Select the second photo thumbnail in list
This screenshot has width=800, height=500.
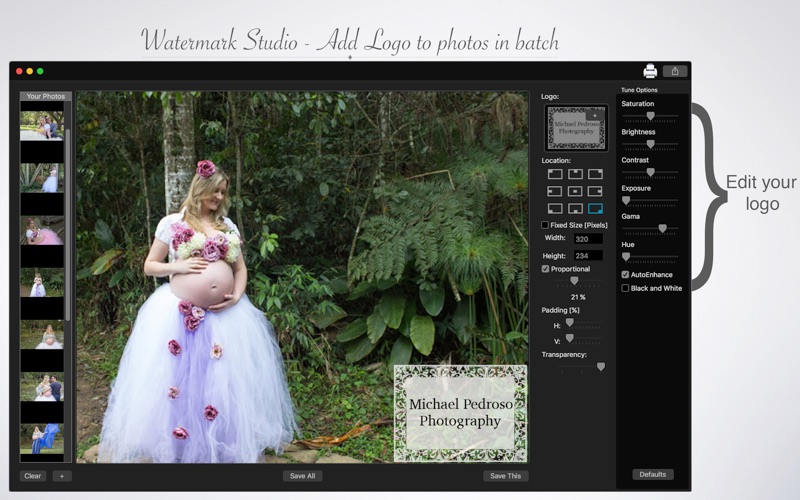coord(42,178)
